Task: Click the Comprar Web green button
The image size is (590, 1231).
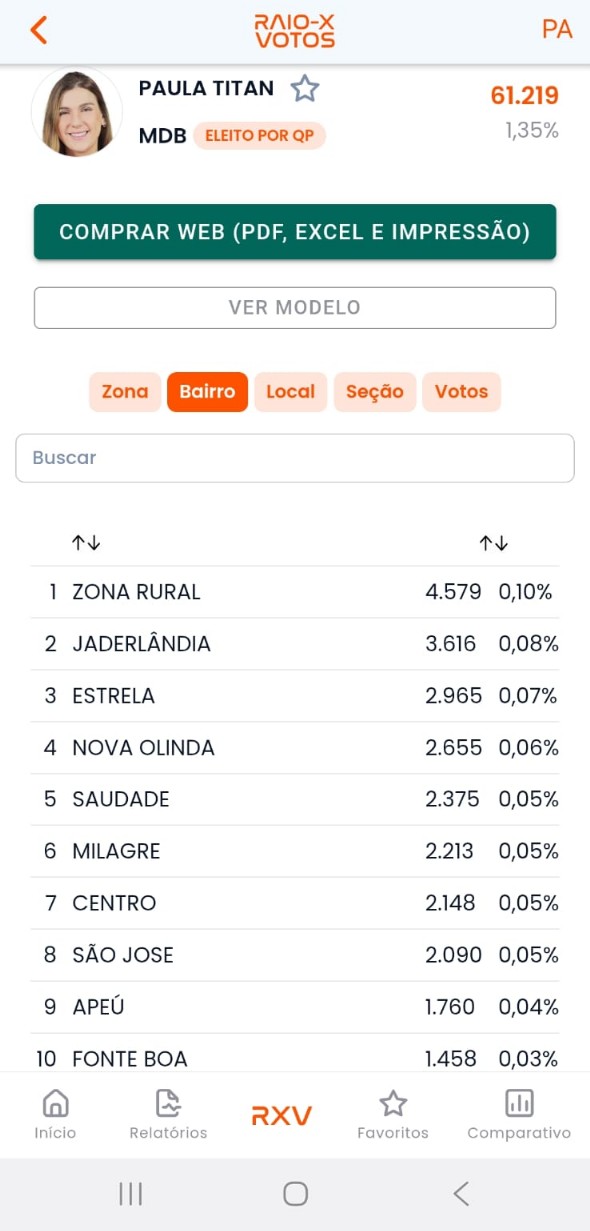Action: tap(295, 232)
